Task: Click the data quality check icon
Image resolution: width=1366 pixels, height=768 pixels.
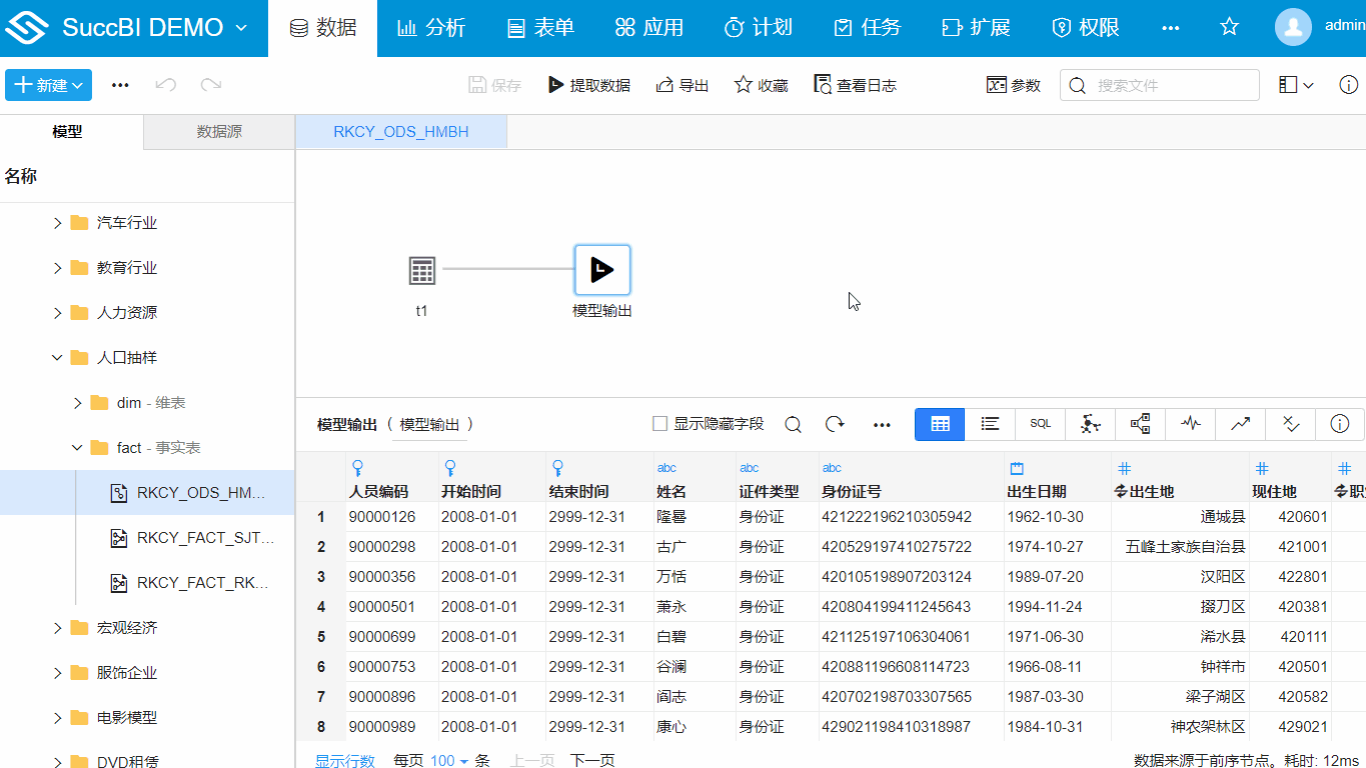Action: pos(1290,424)
